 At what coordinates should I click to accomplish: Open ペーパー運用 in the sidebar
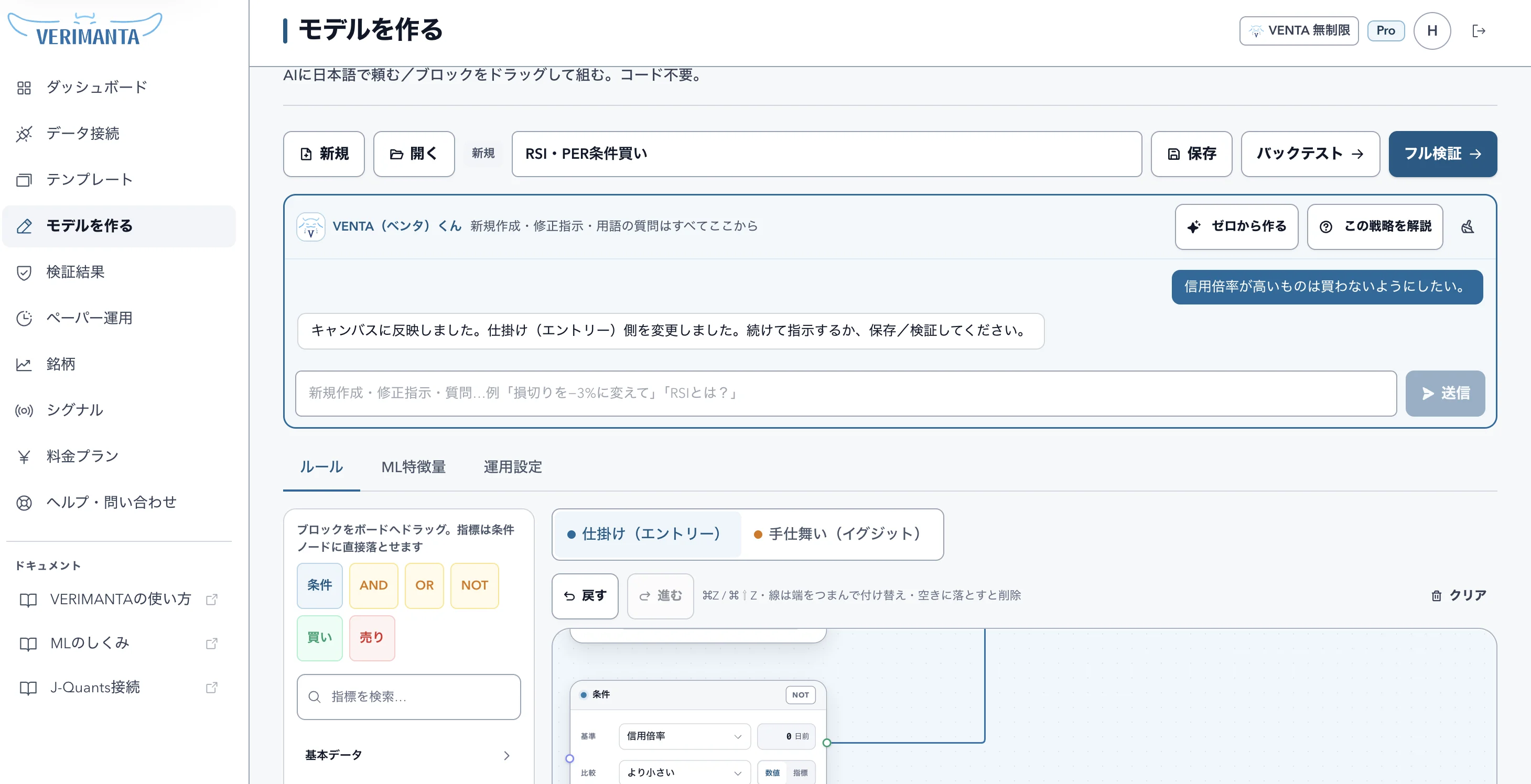[x=119, y=318]
